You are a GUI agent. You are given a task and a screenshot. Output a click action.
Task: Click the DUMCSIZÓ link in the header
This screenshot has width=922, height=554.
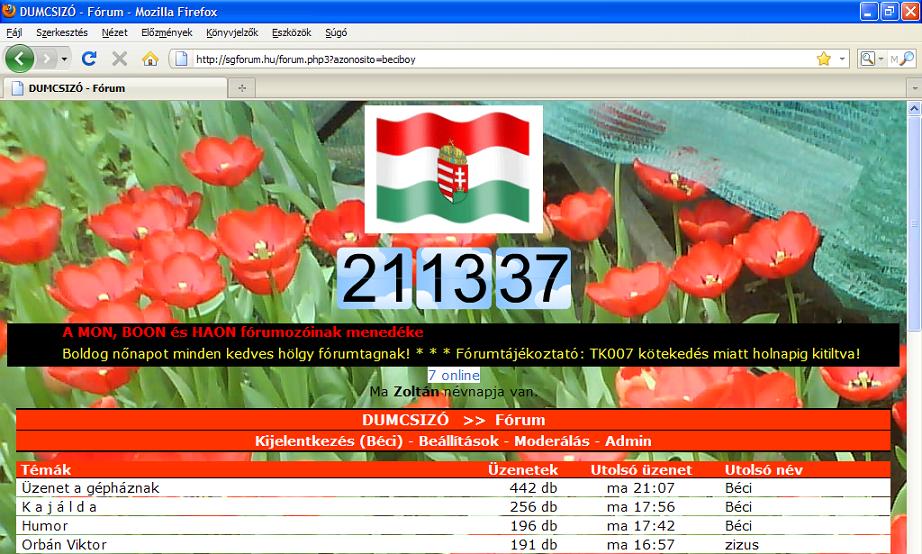tap(405, 420)
